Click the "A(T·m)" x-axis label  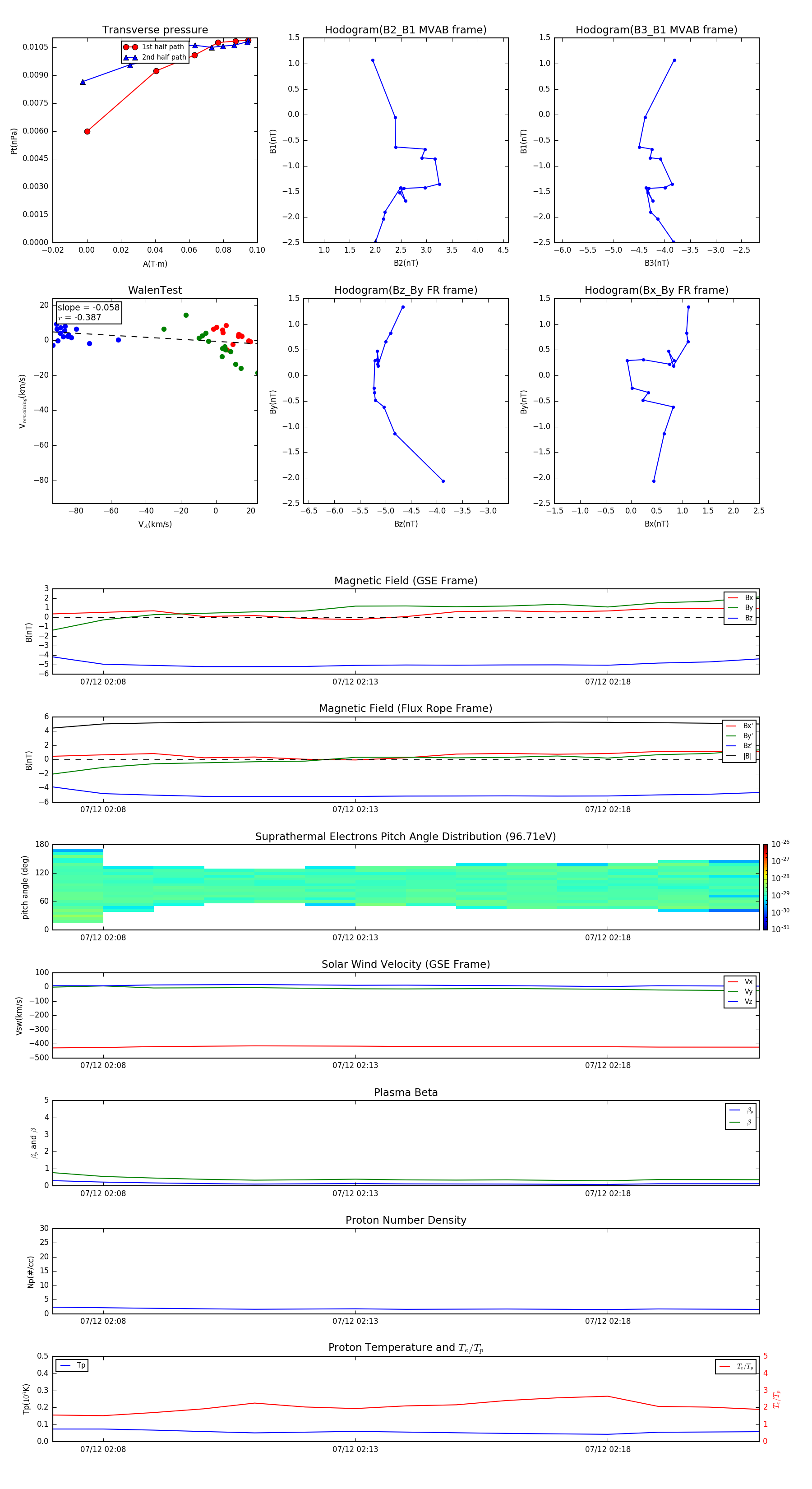[155, 264]
